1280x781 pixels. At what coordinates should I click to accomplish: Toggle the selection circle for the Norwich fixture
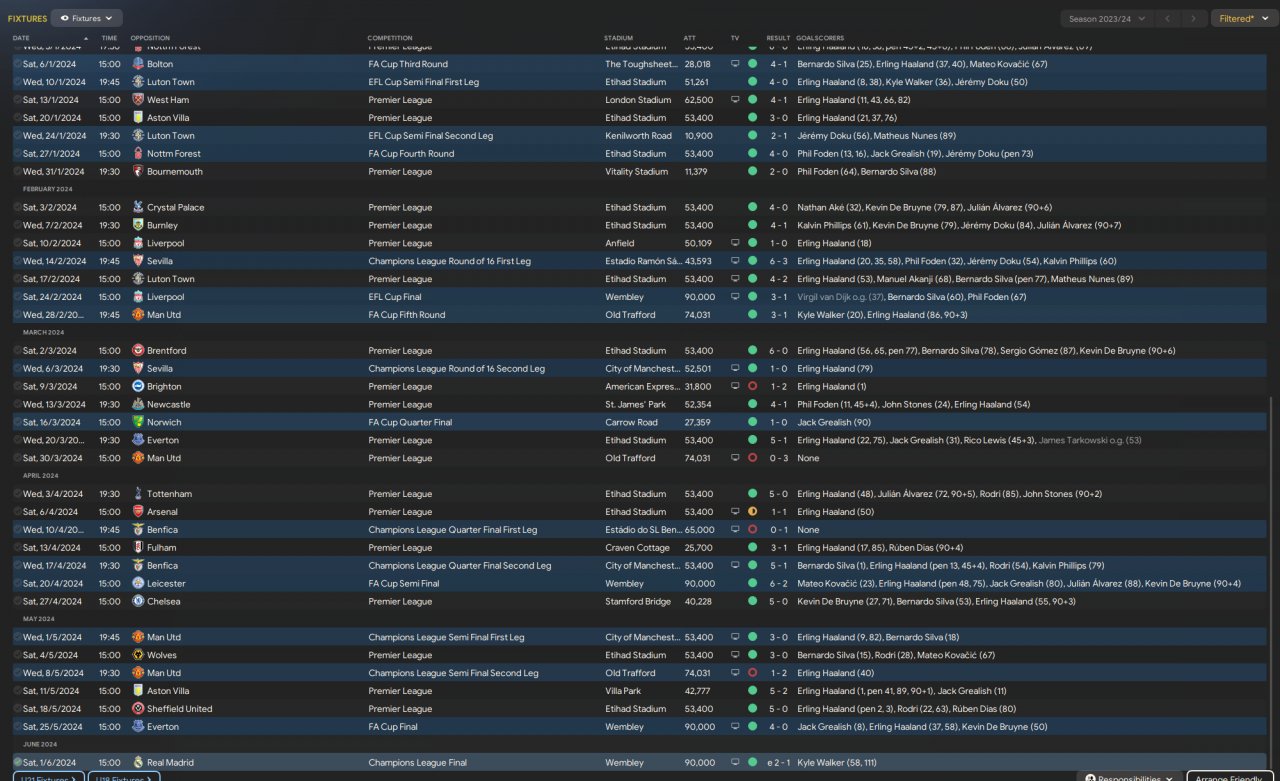[17, 423]
